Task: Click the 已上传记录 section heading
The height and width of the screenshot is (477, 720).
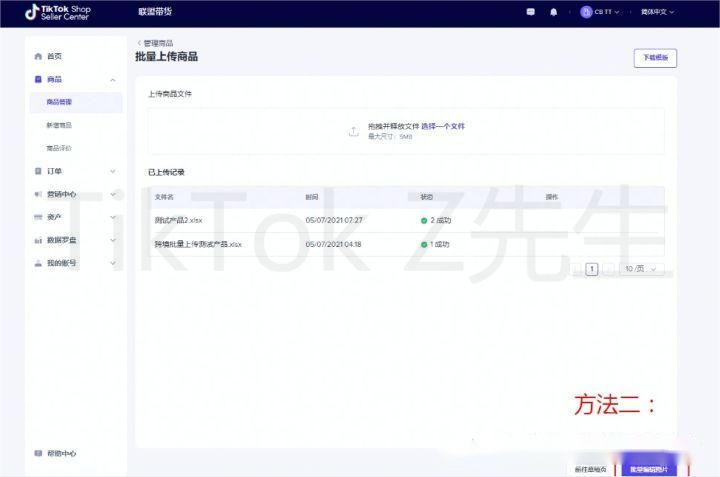Action: tap(166, 172)
